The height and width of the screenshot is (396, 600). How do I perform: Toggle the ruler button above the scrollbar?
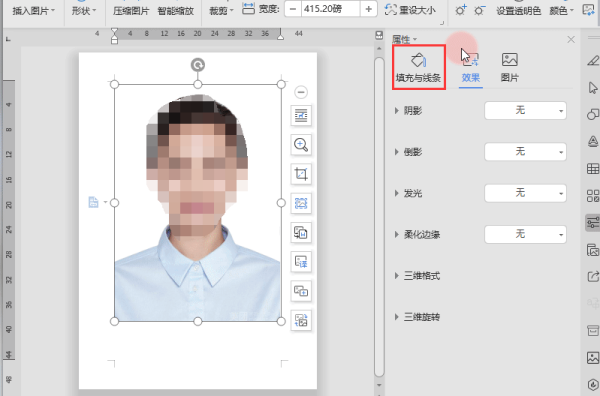click(x=379, y=35)
